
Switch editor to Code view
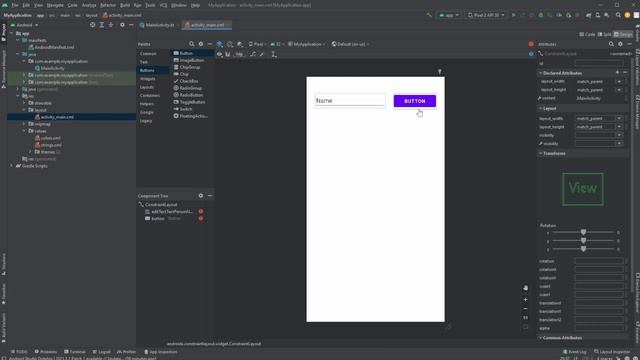point(587,35)
